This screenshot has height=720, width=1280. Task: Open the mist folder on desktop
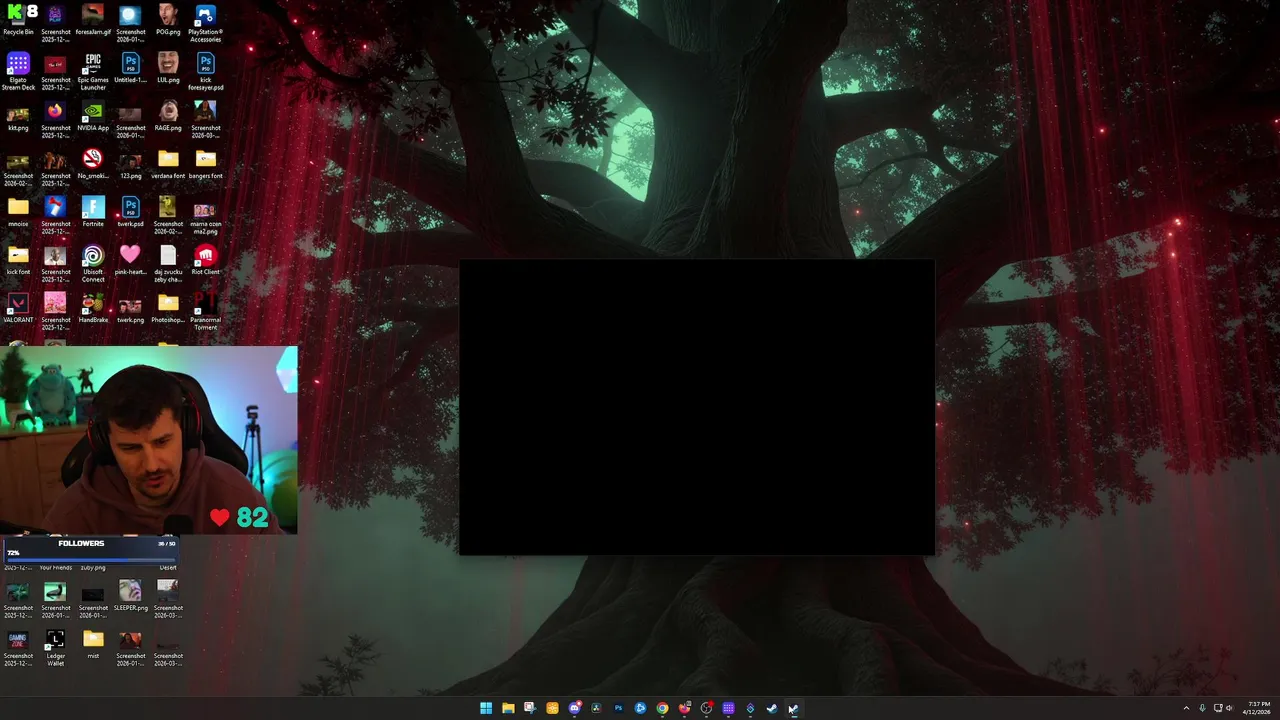tap(93, 644)
